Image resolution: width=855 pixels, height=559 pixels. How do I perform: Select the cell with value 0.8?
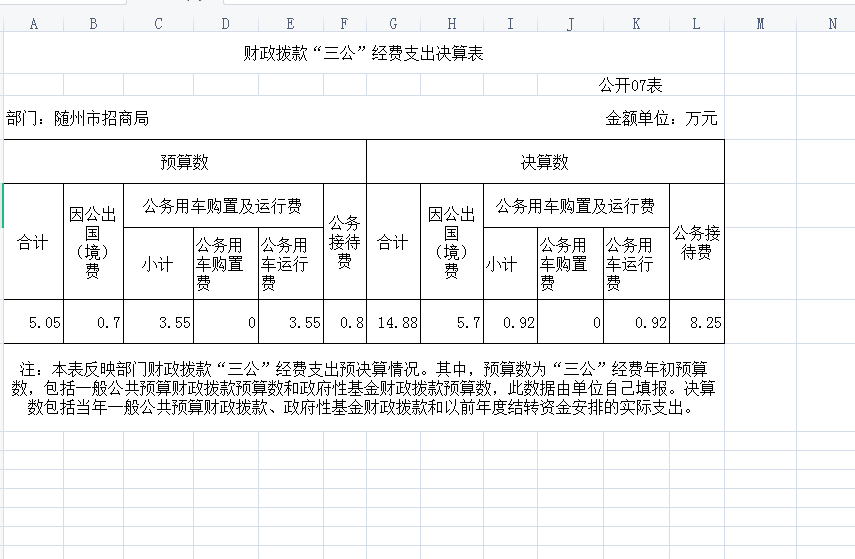tap(345, 323)
